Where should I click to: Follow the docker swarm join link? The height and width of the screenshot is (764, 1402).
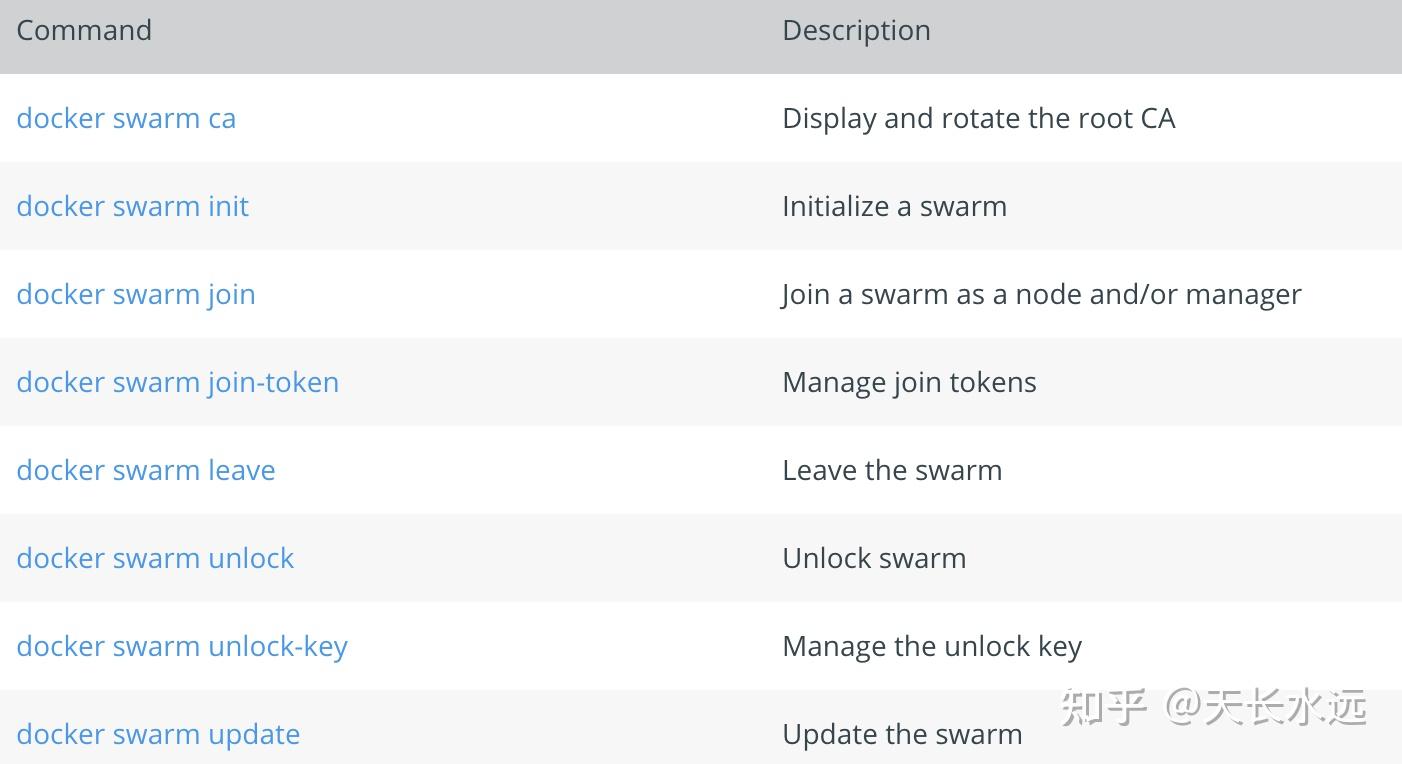[136, 294]
